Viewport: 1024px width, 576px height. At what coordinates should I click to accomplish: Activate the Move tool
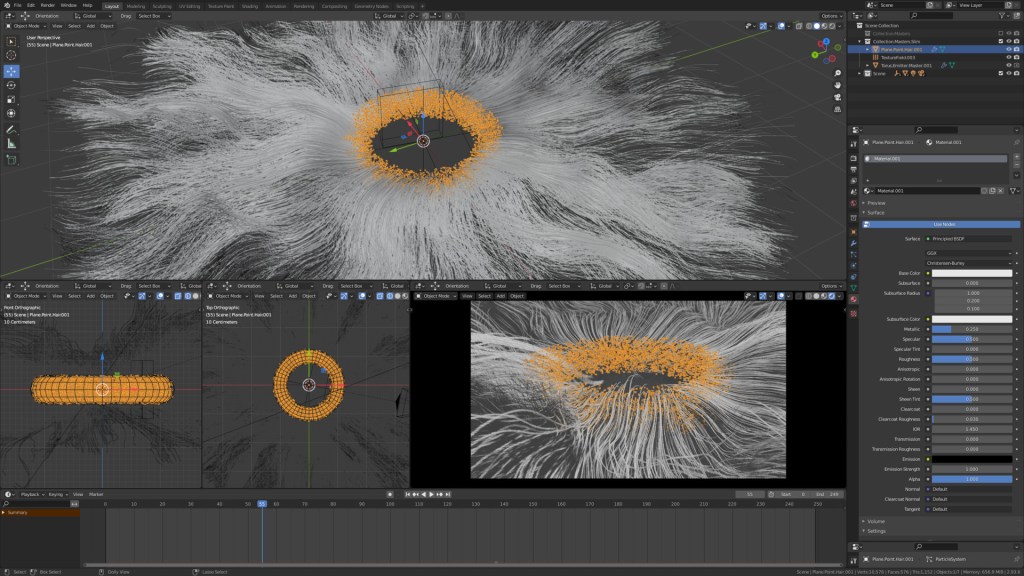[x=11, y=71]
